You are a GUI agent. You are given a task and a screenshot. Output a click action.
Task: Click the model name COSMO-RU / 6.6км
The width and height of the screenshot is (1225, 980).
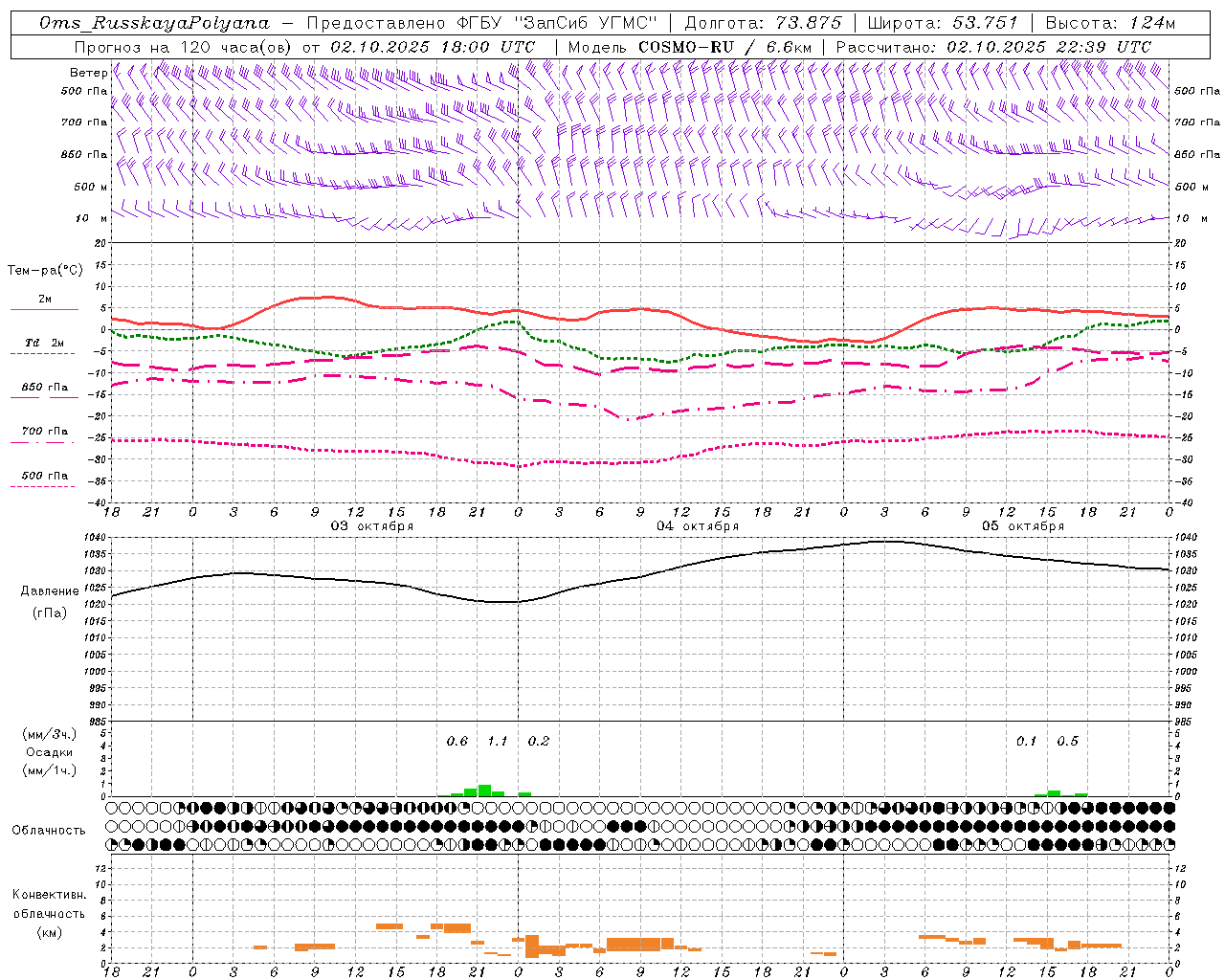coord(725,47)
